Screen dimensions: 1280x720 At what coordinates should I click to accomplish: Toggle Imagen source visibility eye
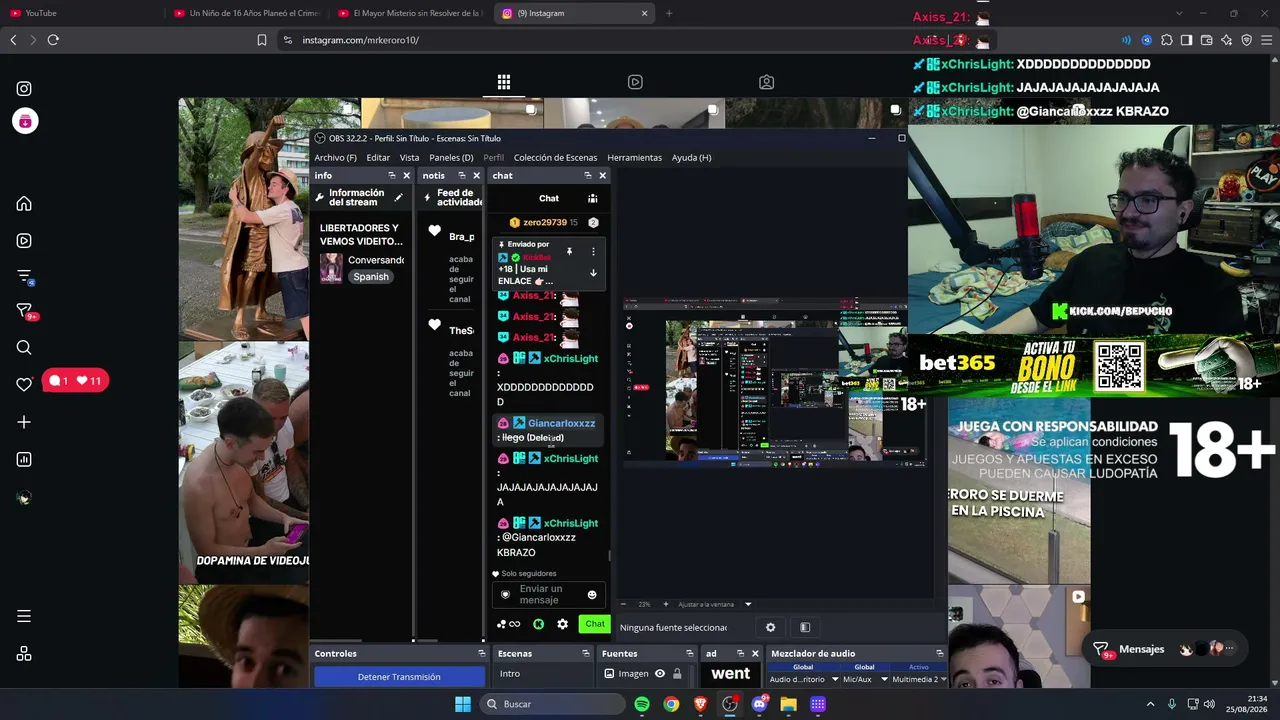pos(660,674)
